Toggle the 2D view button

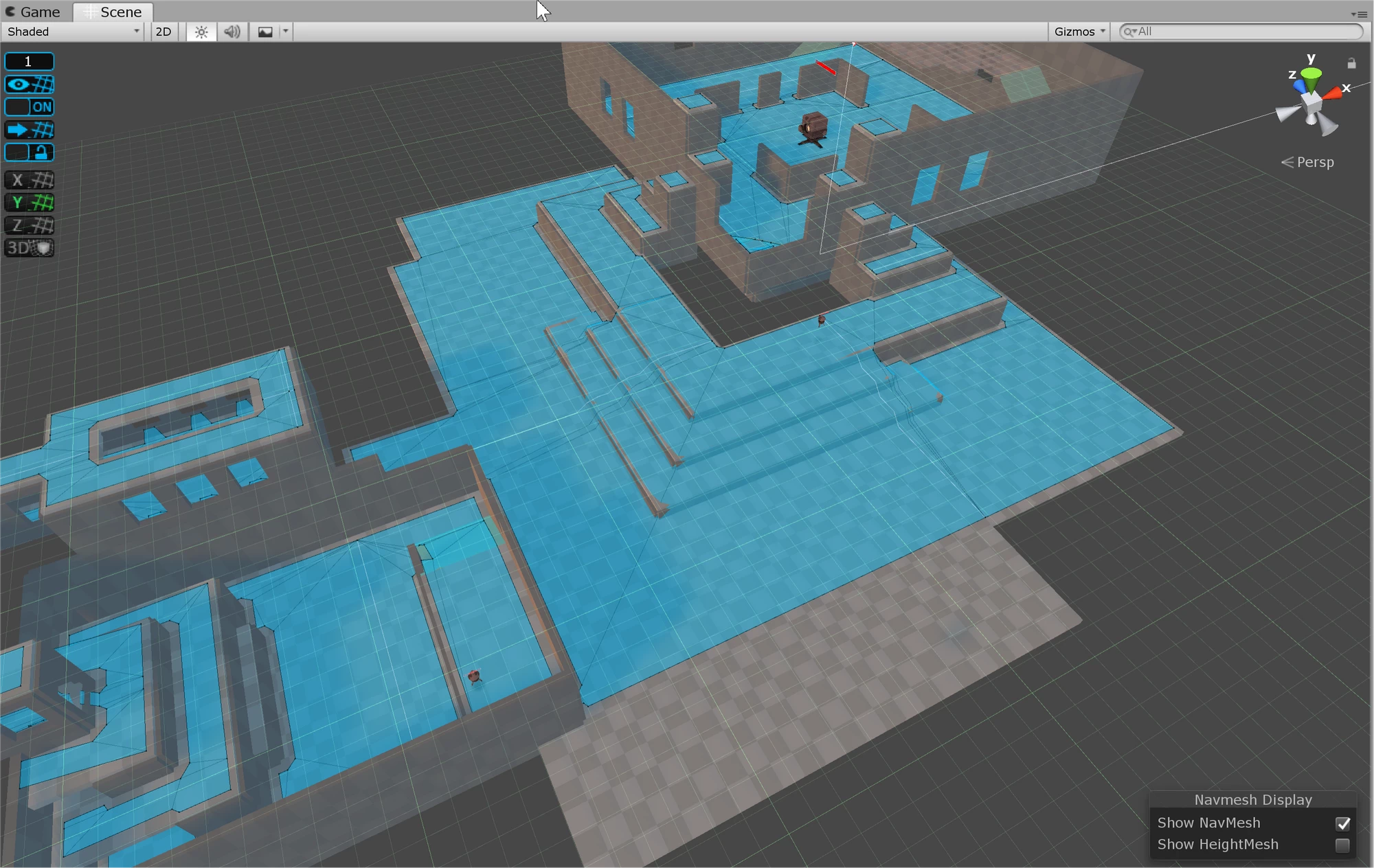[164, 32]
